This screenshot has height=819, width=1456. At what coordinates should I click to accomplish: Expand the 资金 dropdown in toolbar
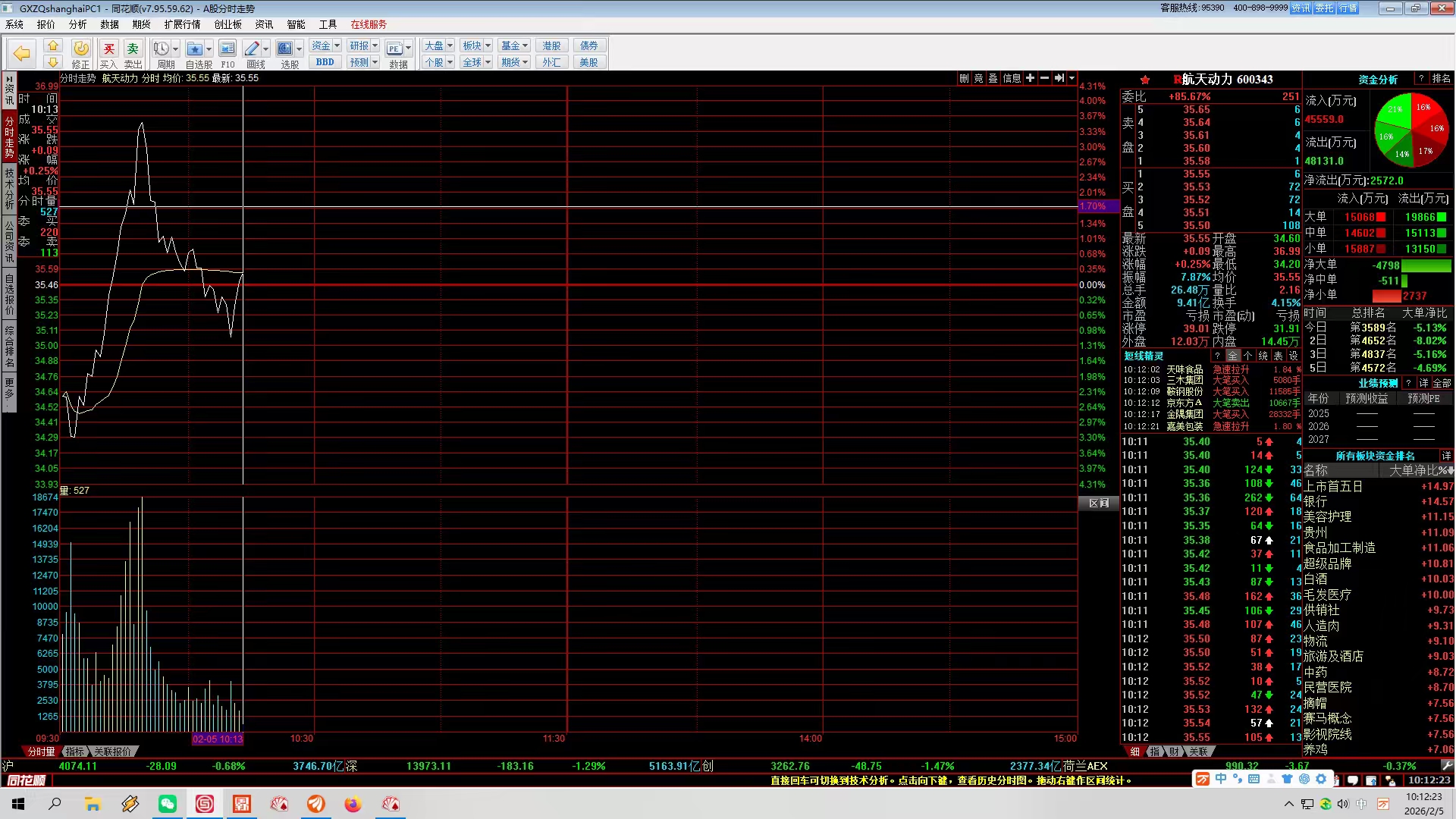[x=337, y=45]
